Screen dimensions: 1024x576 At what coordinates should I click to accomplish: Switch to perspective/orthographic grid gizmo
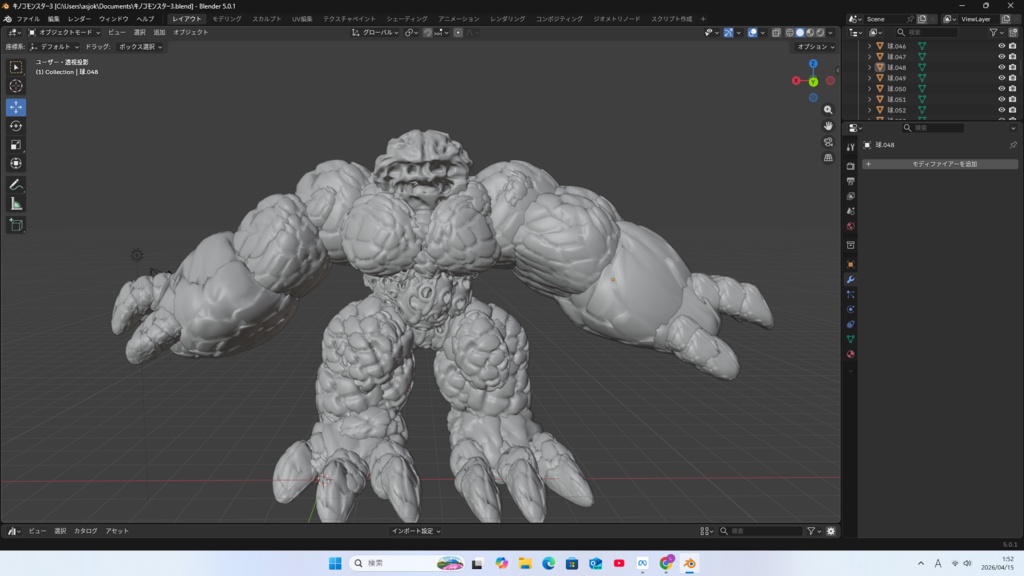(828, 158)
